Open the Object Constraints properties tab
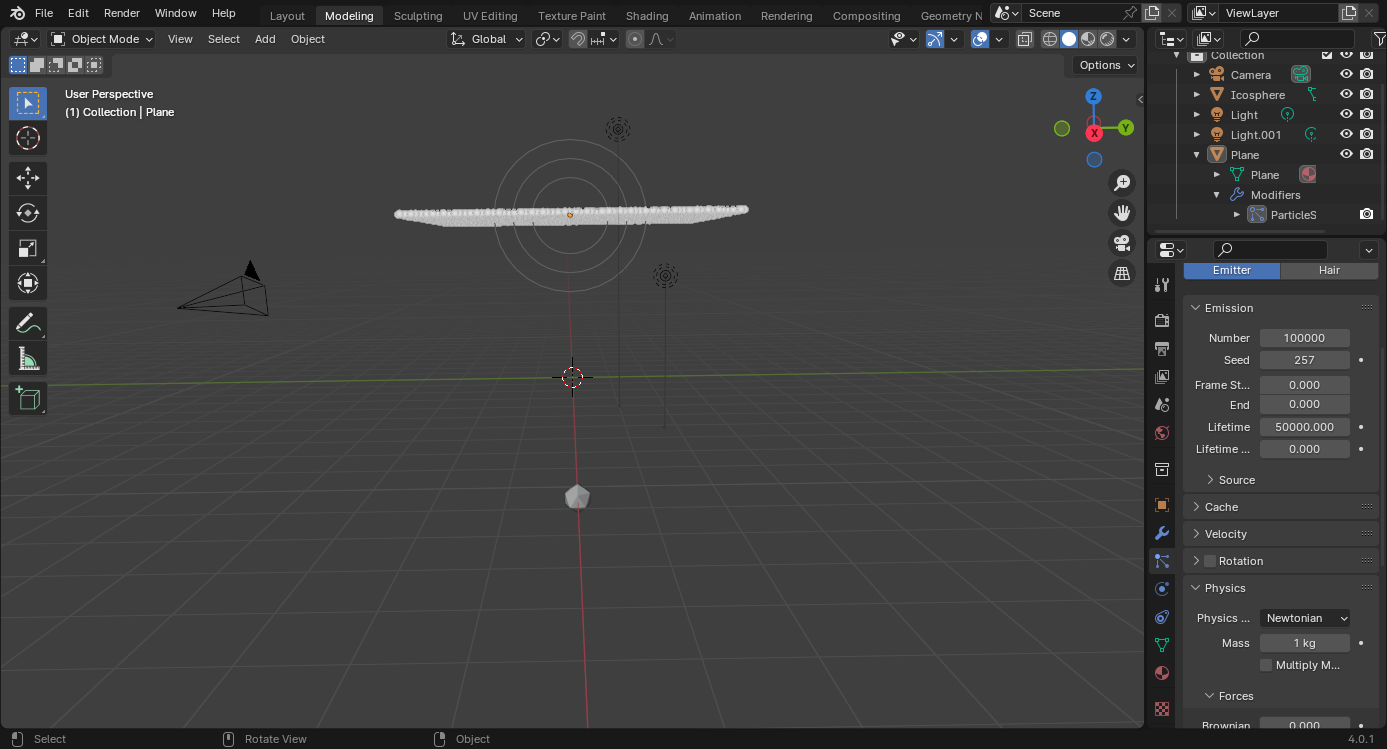Image resolution: width=1387 pixels, height=749 pixels. 1162,617
